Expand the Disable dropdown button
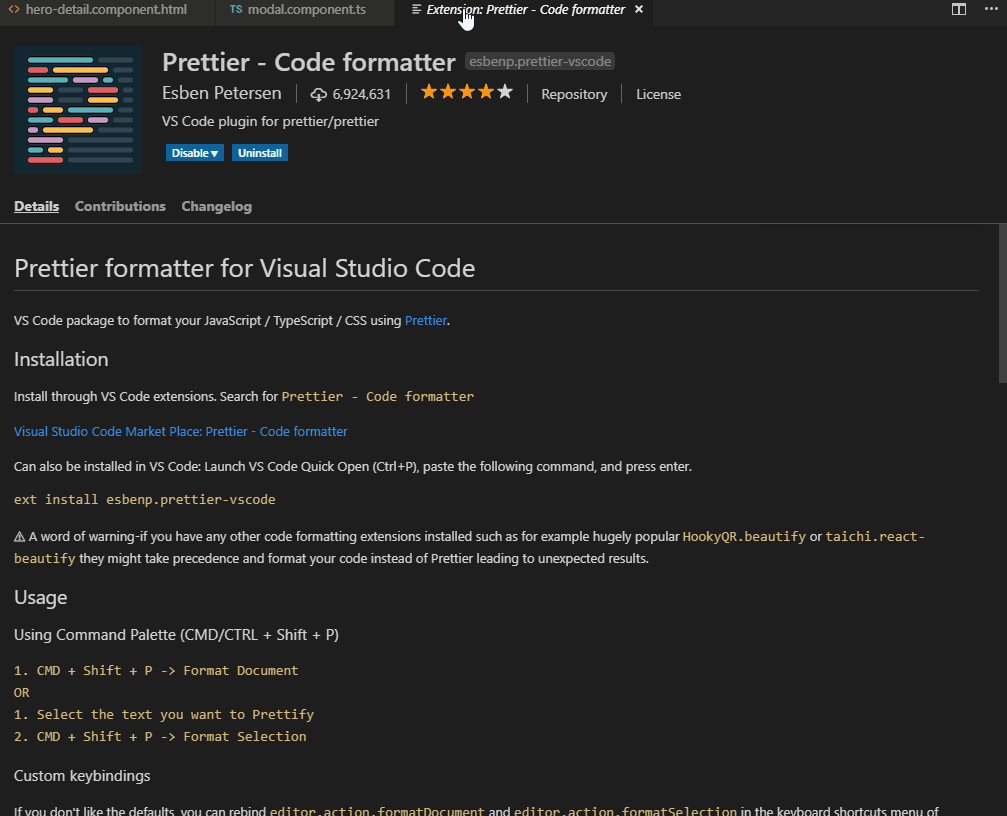The image size is (1007, 816). [195, 153]
